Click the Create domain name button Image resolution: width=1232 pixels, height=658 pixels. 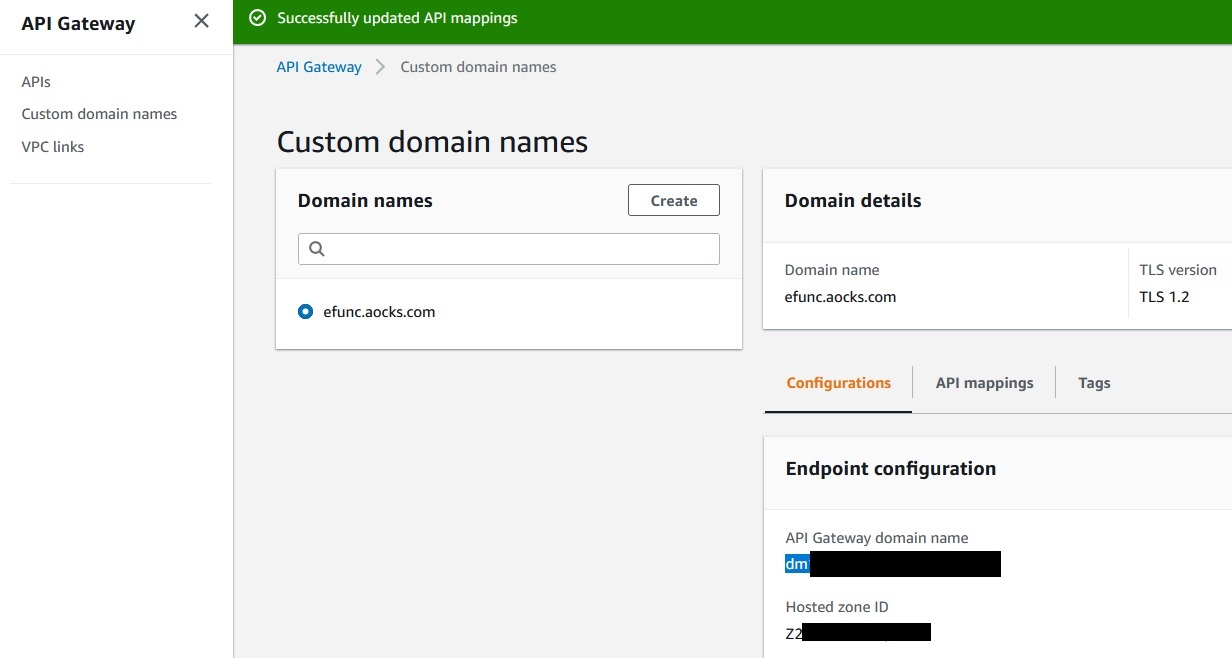click(674, 200)
